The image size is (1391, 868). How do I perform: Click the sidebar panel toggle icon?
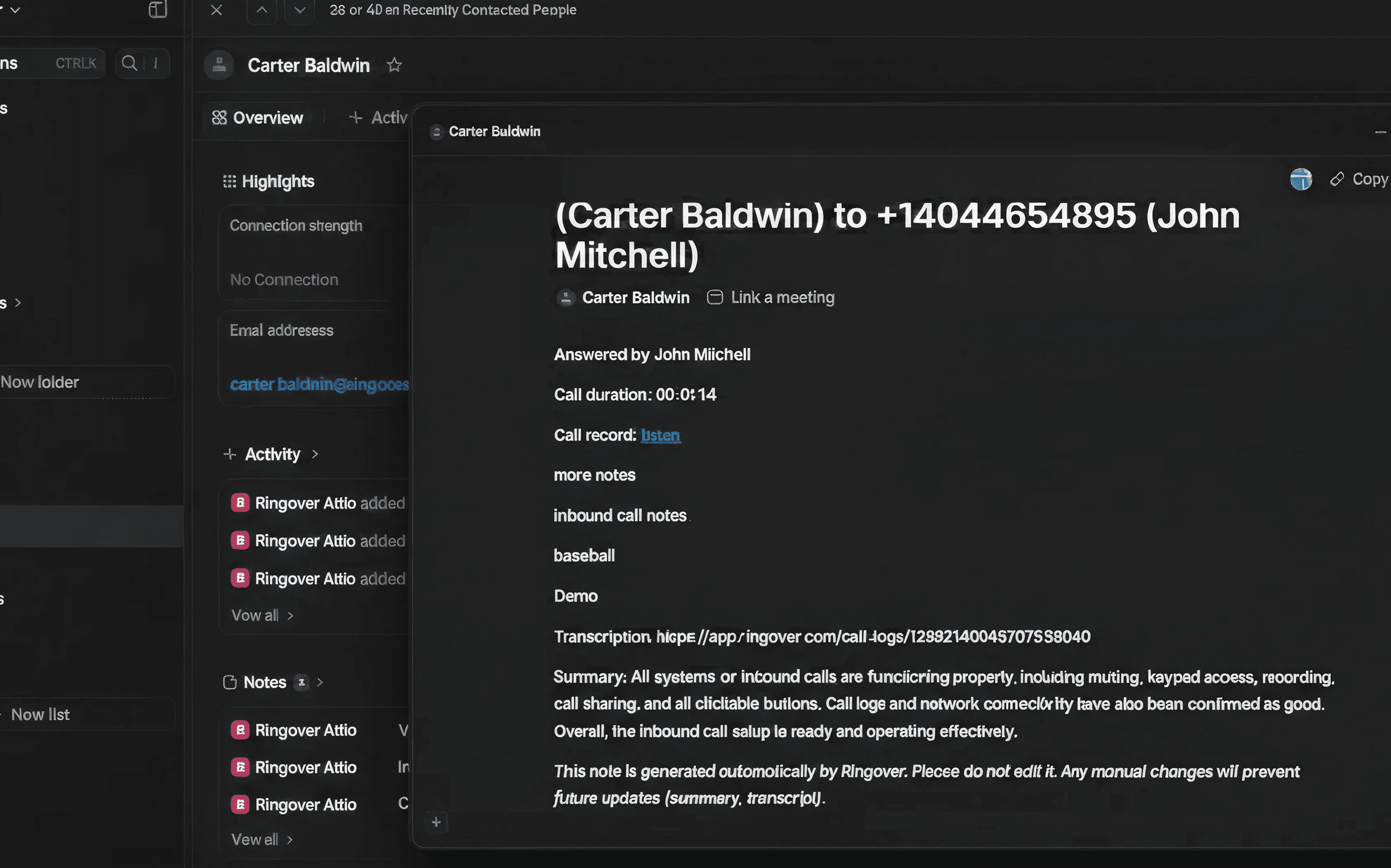[157, 10]
